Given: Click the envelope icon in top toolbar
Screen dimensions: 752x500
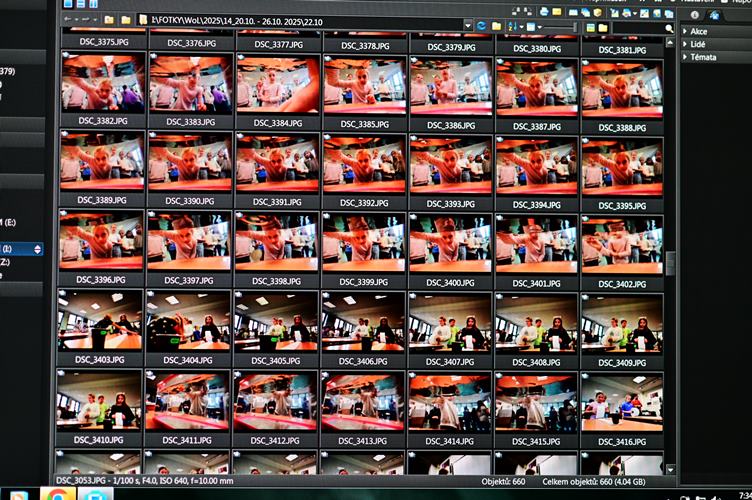Looking at the screenshot, I should 557,11.
